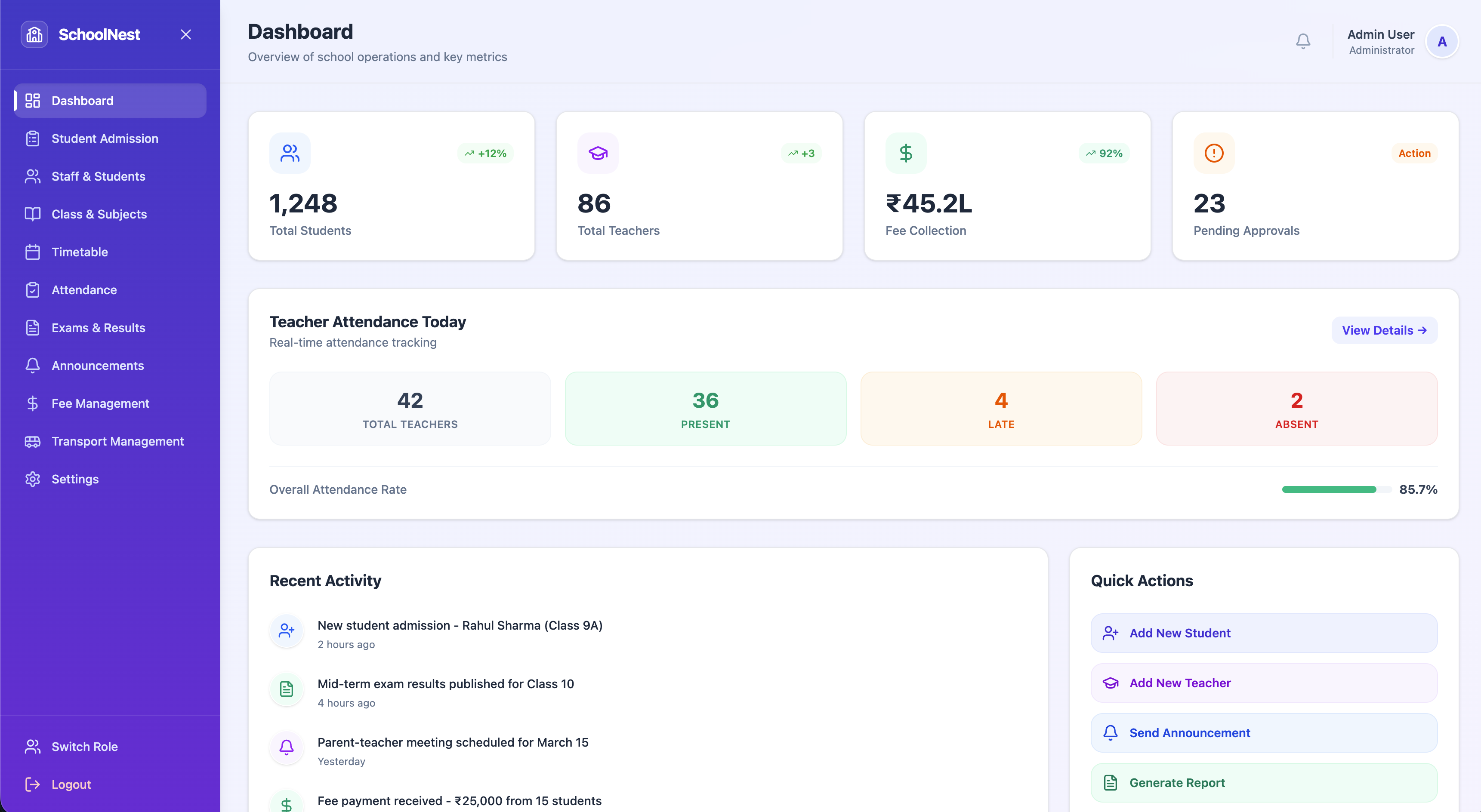Click the Admin User avatar circle
The width and height of the screenshot is (1481, 812).
[1441, 41]
